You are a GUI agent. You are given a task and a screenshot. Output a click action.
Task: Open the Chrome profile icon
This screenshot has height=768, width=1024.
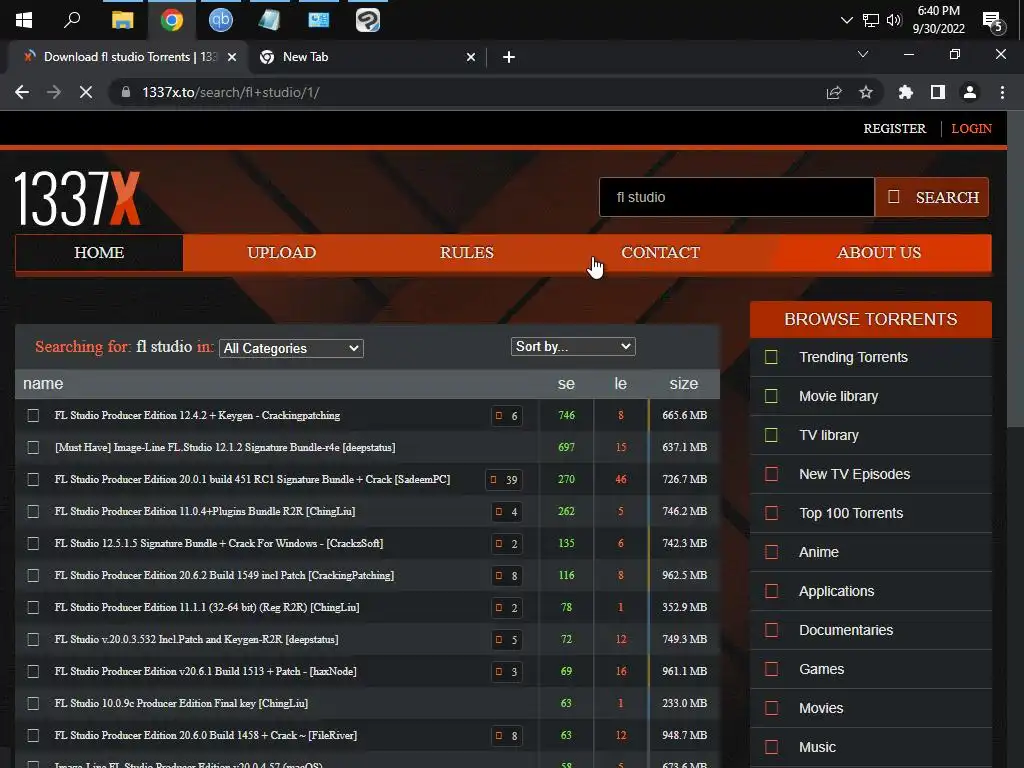[x=970, y=92]
